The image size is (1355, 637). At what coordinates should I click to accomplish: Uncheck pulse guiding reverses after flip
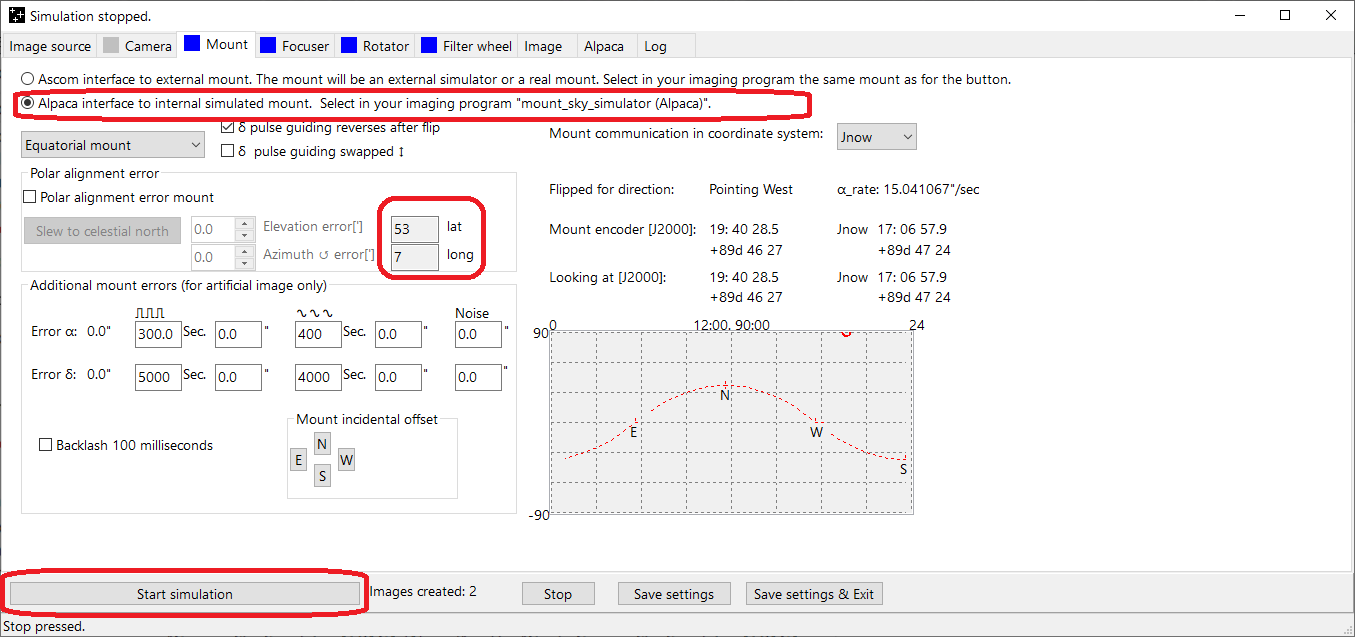(228, 128)
